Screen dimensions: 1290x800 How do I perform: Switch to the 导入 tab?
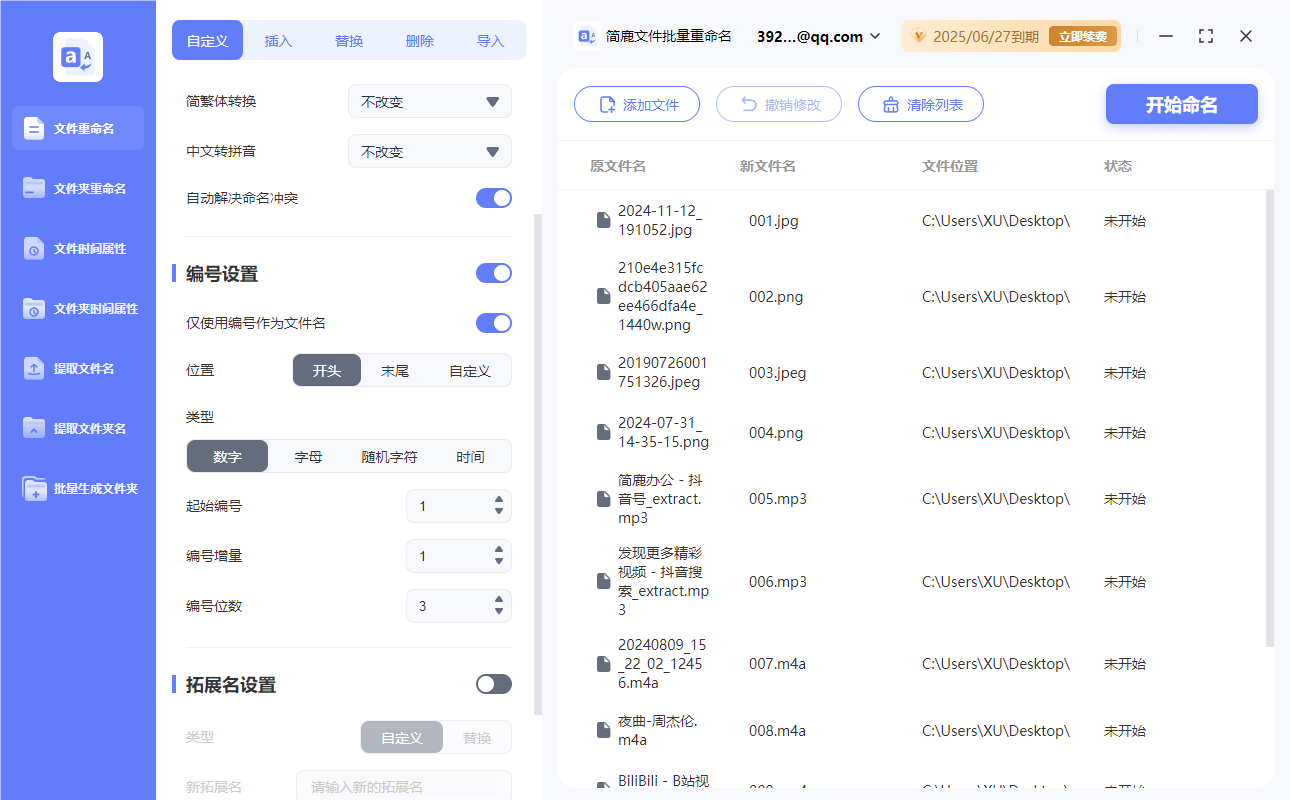click(490, 41)
